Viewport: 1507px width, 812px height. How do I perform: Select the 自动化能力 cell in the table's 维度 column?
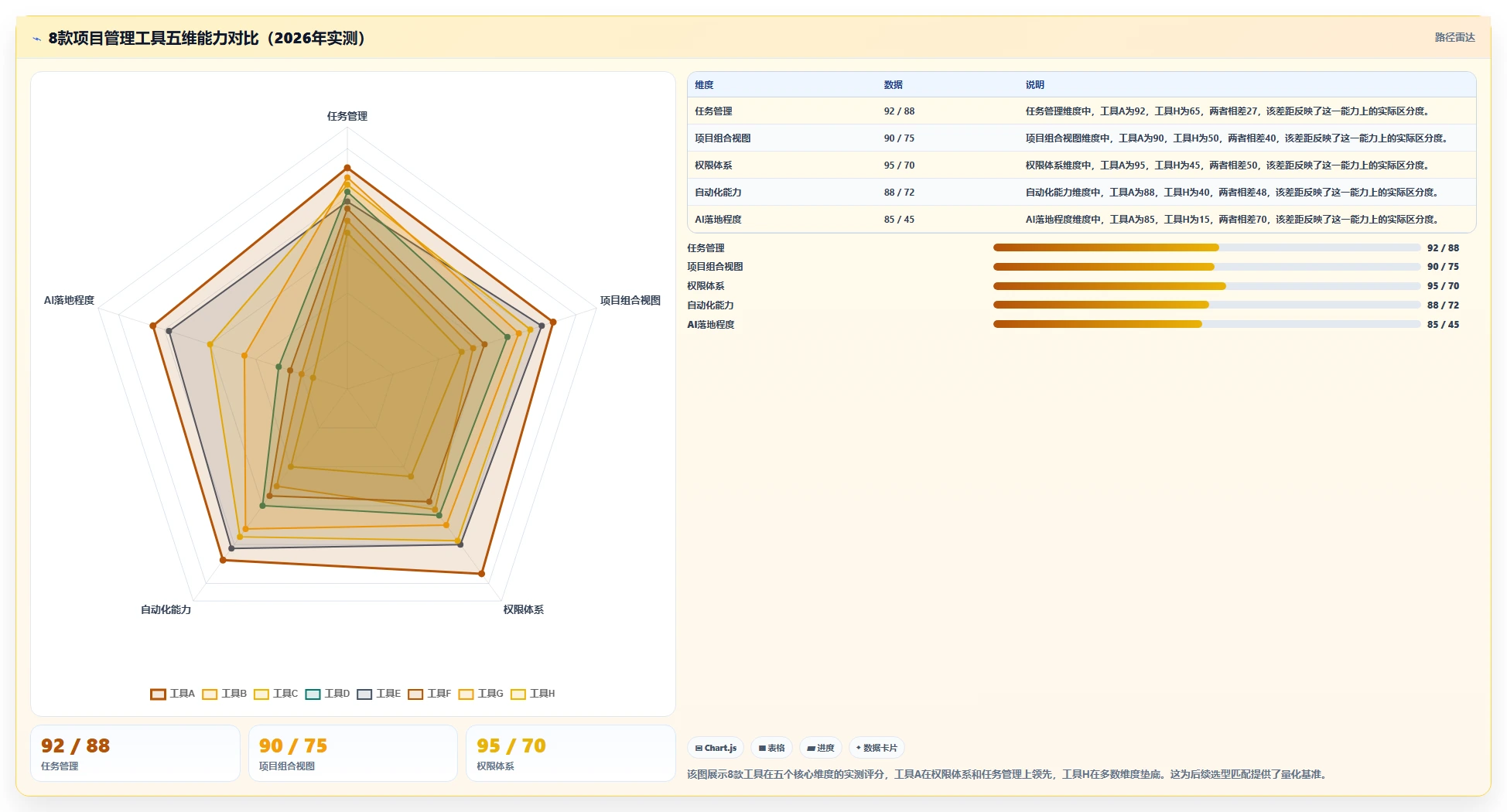pyautogui.click(x=718, y=193)
